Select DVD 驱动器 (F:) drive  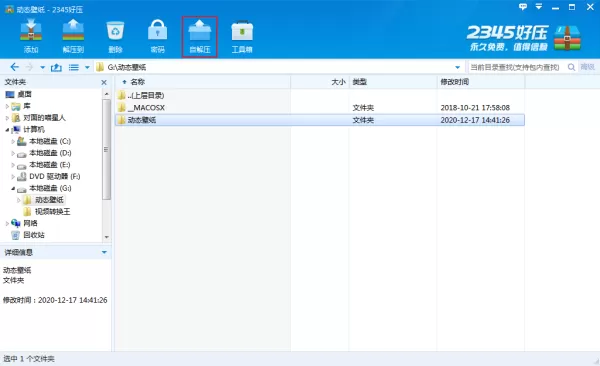click(55, 176)
